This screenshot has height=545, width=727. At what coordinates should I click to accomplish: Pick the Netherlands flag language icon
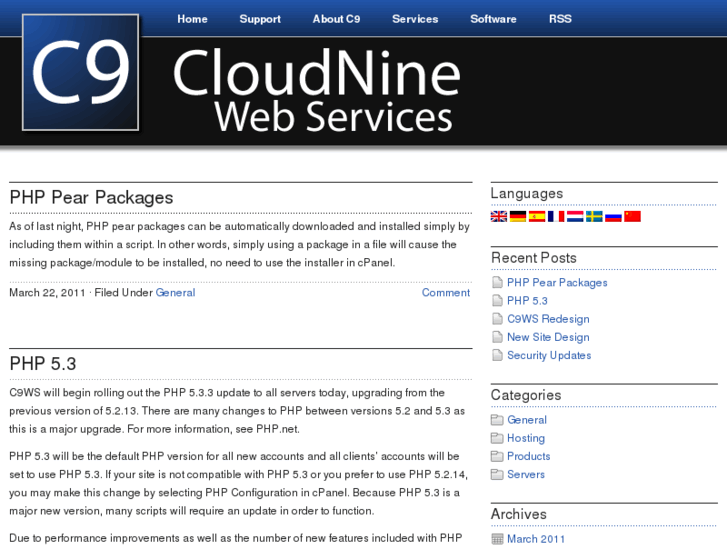[x=575, y=216]
